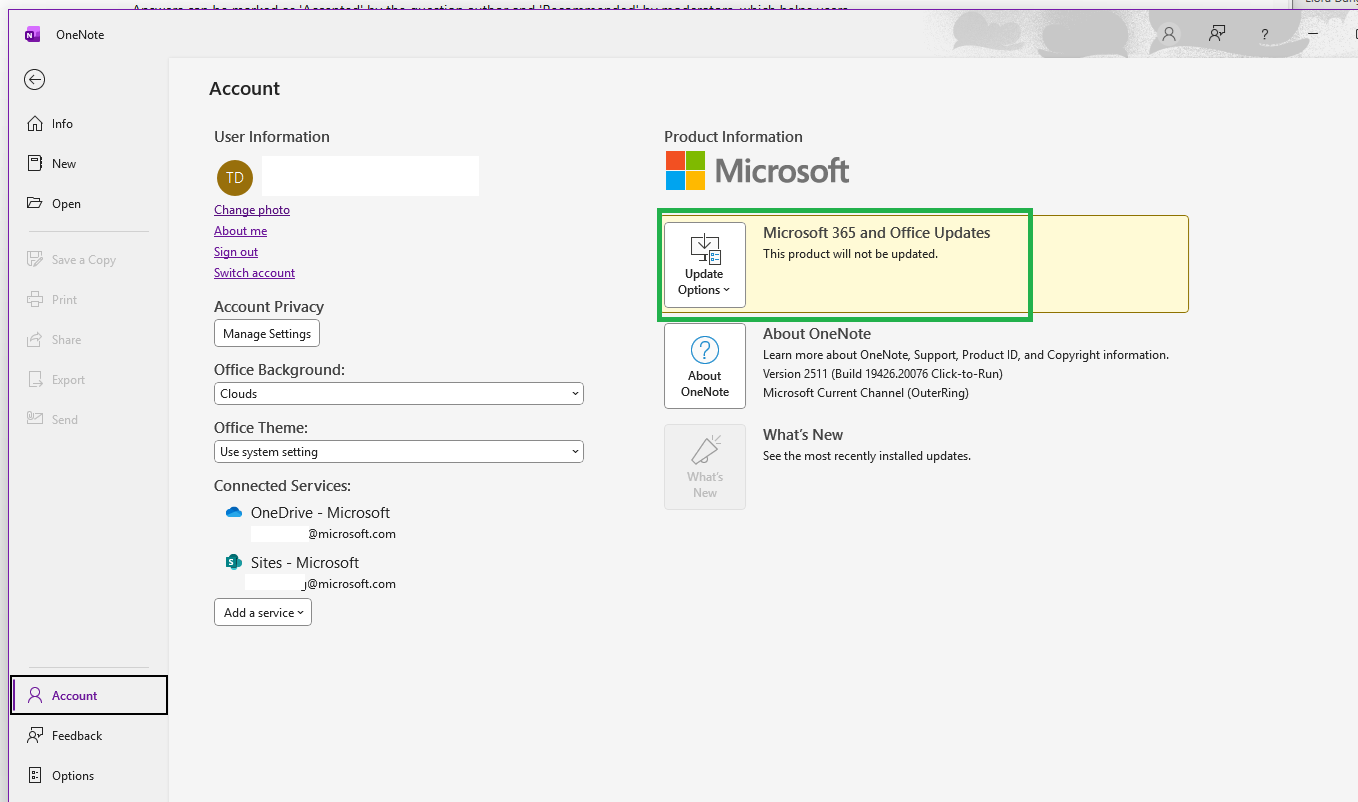Select New in the sidebar
Image resolution: width=1358 pixels, height=802 pixels.
(x=89, y=164)
